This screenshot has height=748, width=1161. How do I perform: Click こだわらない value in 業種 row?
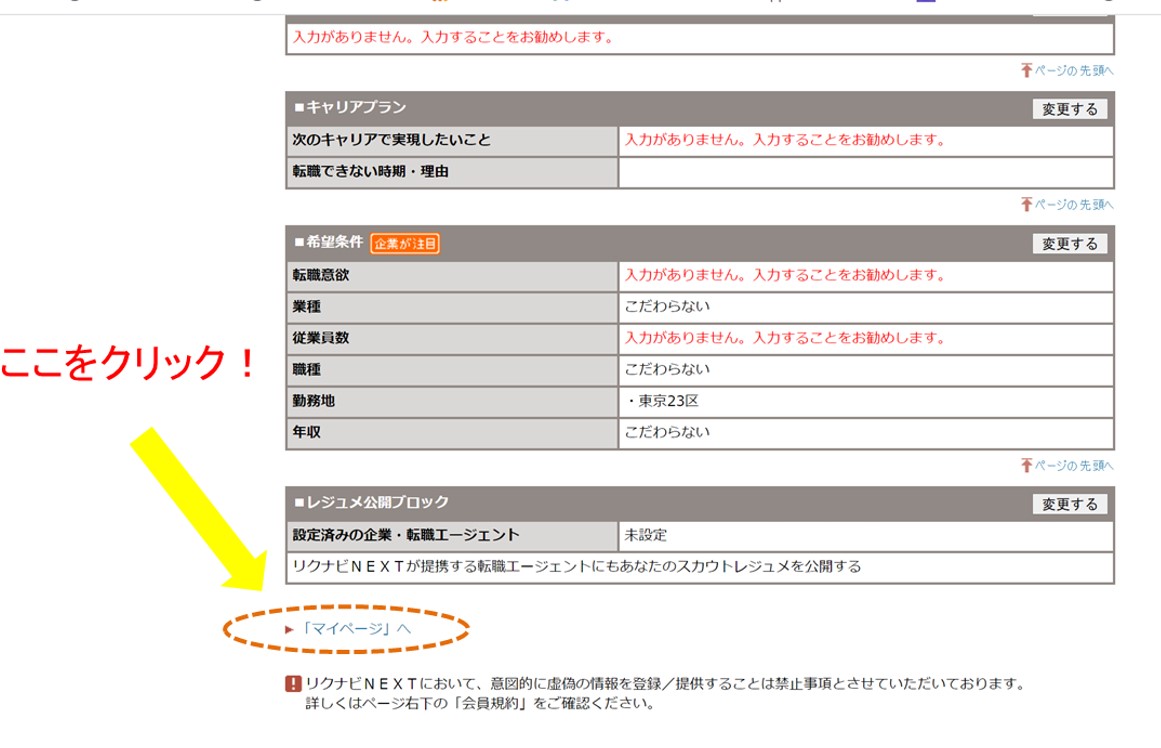667,307
